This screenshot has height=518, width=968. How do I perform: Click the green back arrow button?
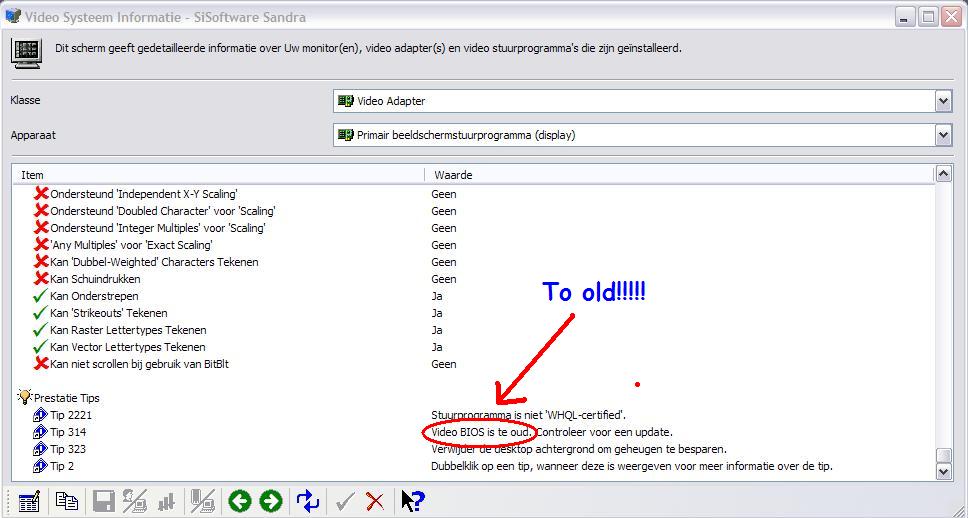pos(239,501)
